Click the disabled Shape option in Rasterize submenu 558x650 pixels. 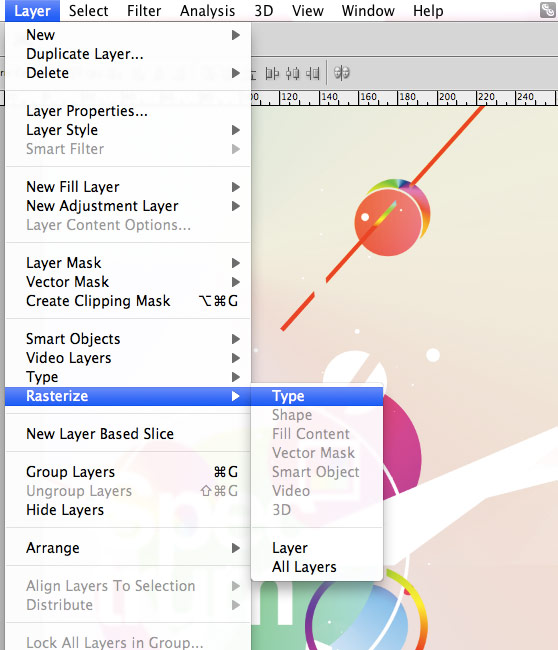point(317,415)
